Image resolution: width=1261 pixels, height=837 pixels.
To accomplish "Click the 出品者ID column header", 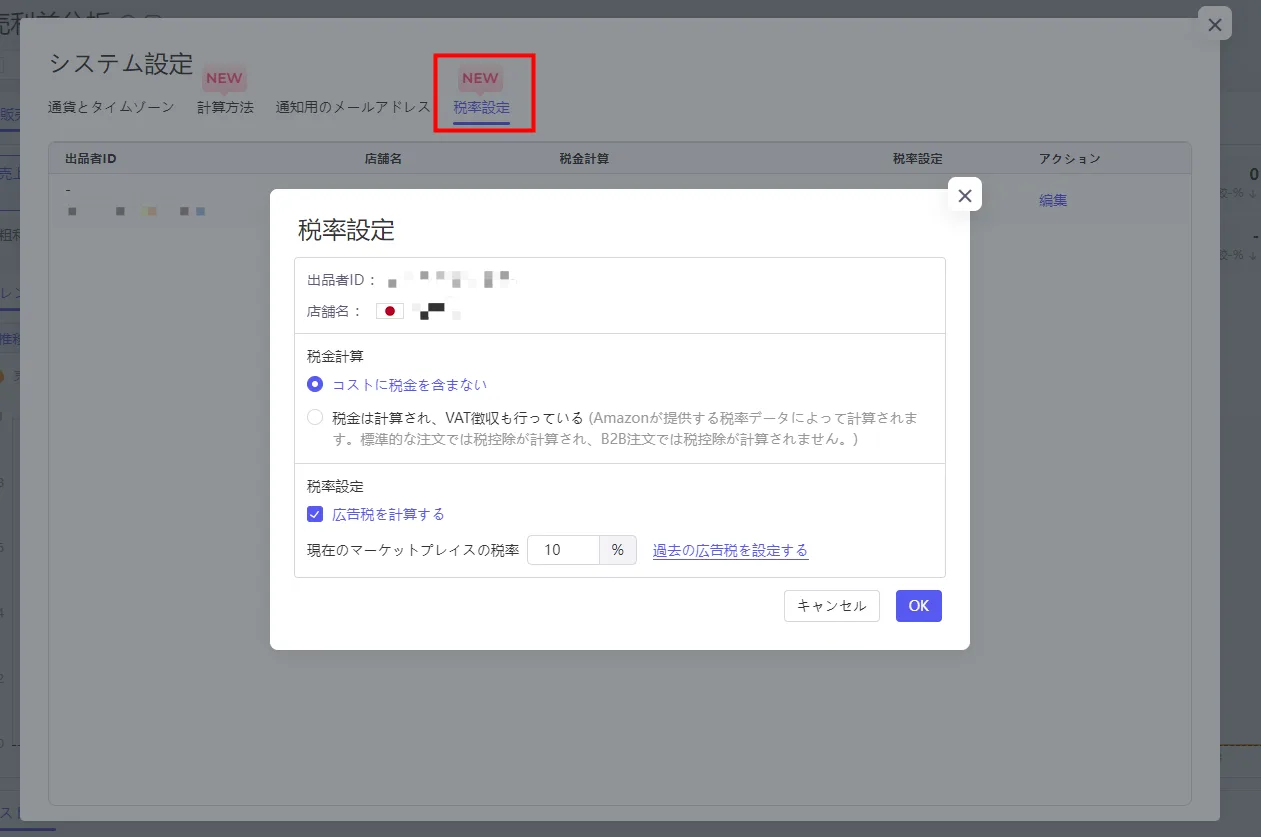I will point(91,159).
